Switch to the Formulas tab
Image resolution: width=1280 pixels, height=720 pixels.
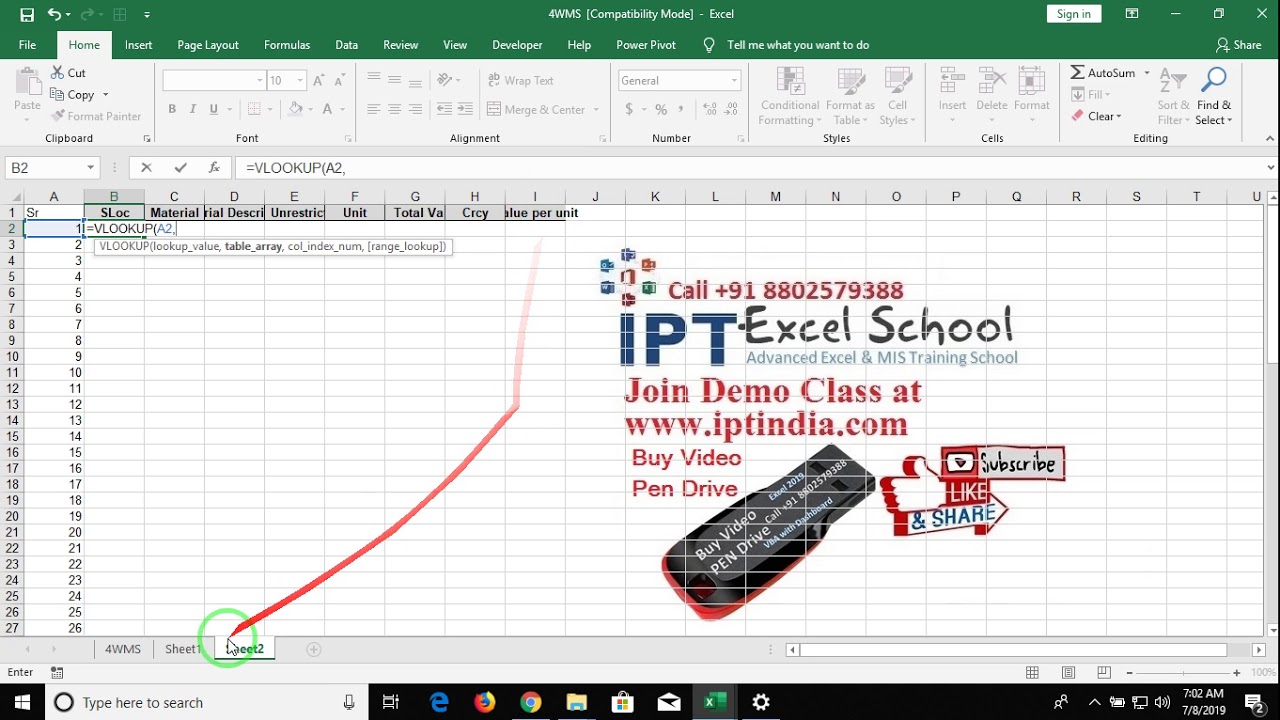[287, 45]
